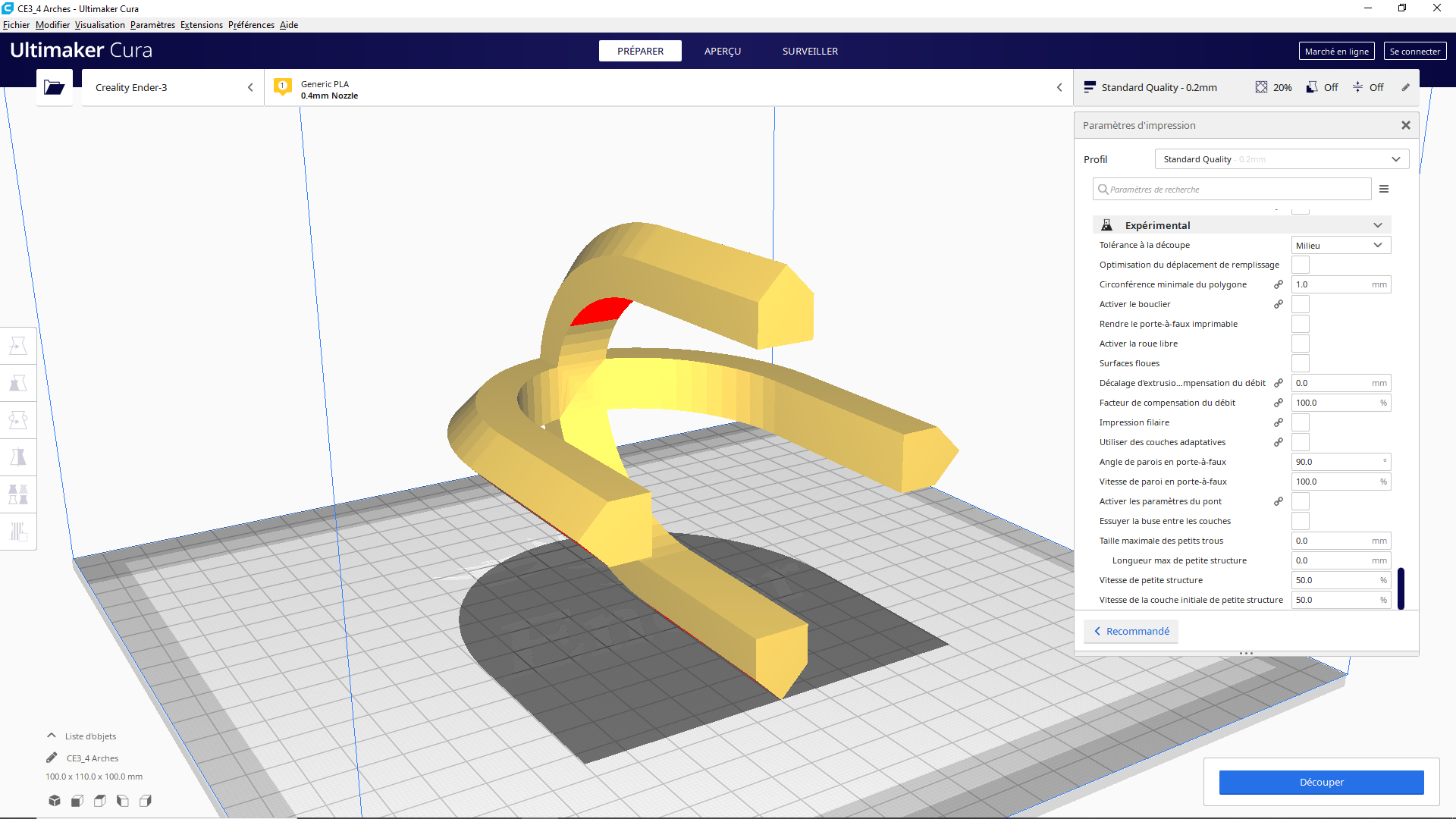Enable Surfaces floues checkbox
1456x819 pixels.
pos(1300,363)
